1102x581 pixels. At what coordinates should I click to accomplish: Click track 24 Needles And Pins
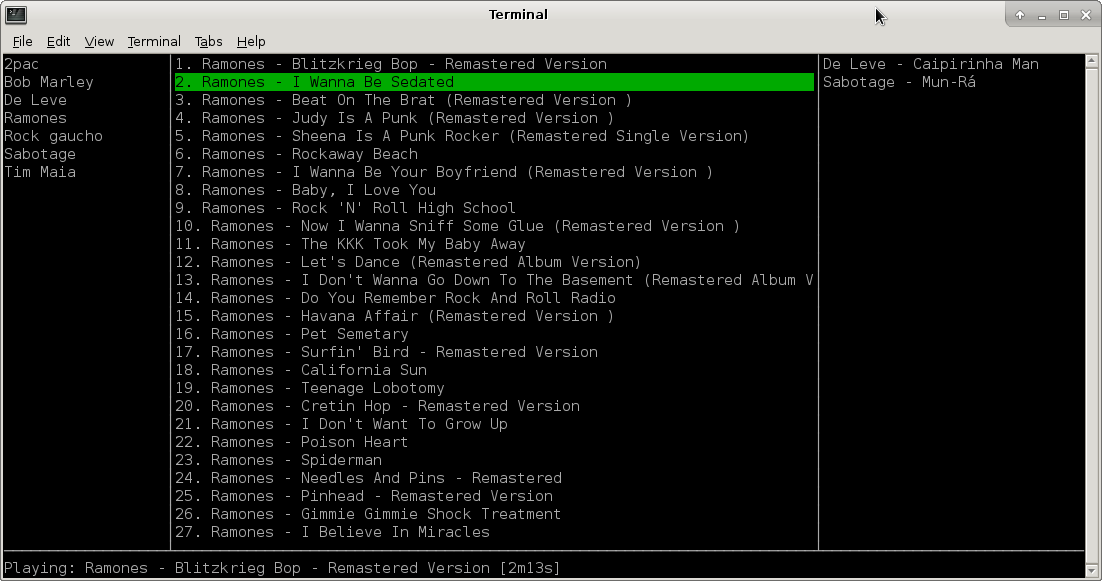coord(368,478)
